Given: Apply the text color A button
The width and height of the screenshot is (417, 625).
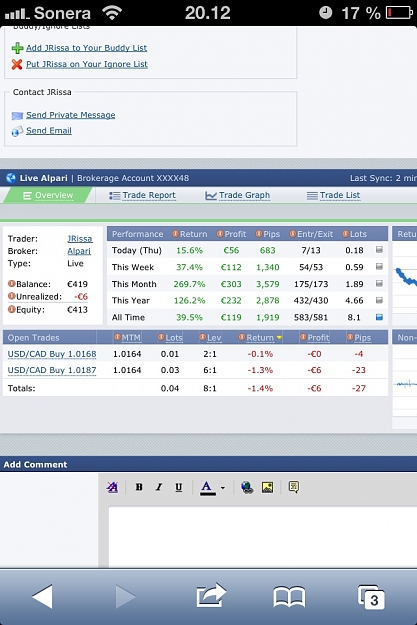Looking at the screenshot, I should pos(207,487).
